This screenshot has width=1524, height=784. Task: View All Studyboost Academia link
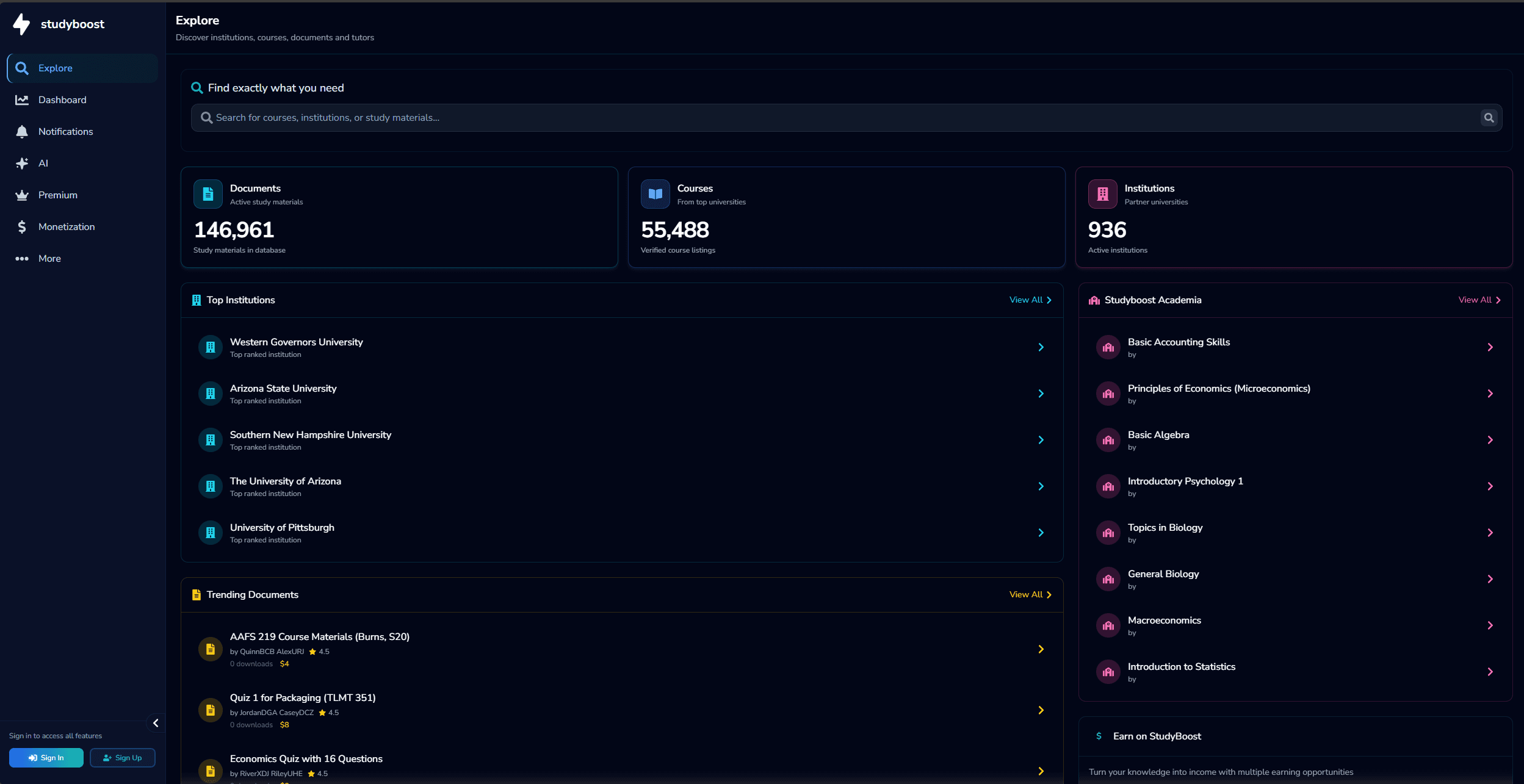1479,300
